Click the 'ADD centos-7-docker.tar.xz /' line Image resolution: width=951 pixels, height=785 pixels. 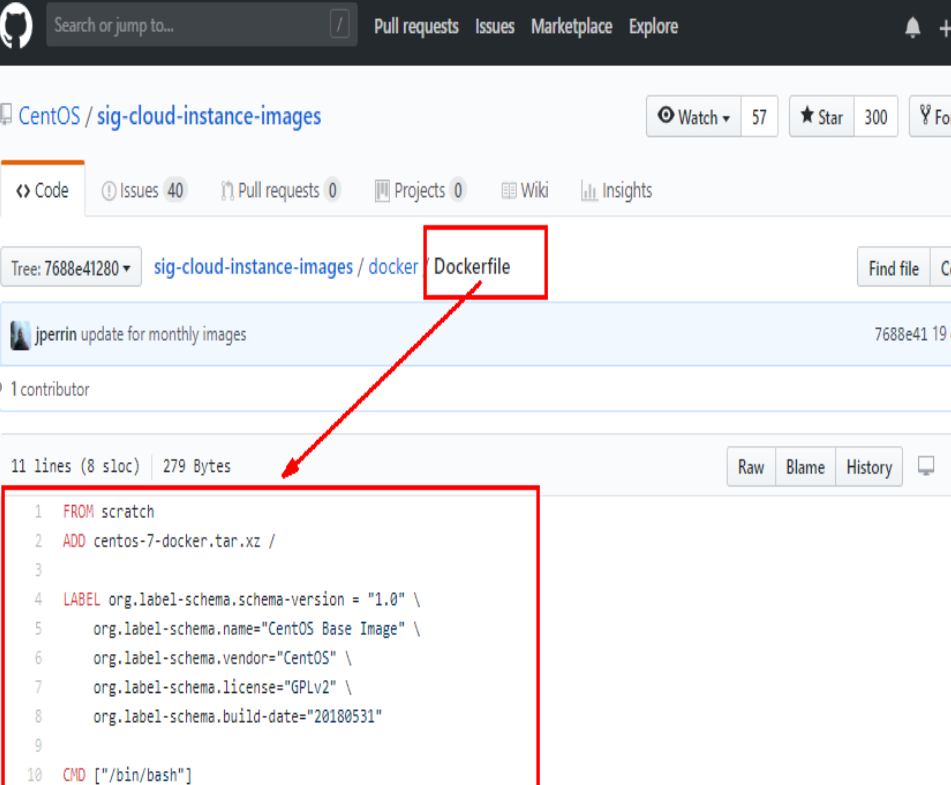pos(169,541)
